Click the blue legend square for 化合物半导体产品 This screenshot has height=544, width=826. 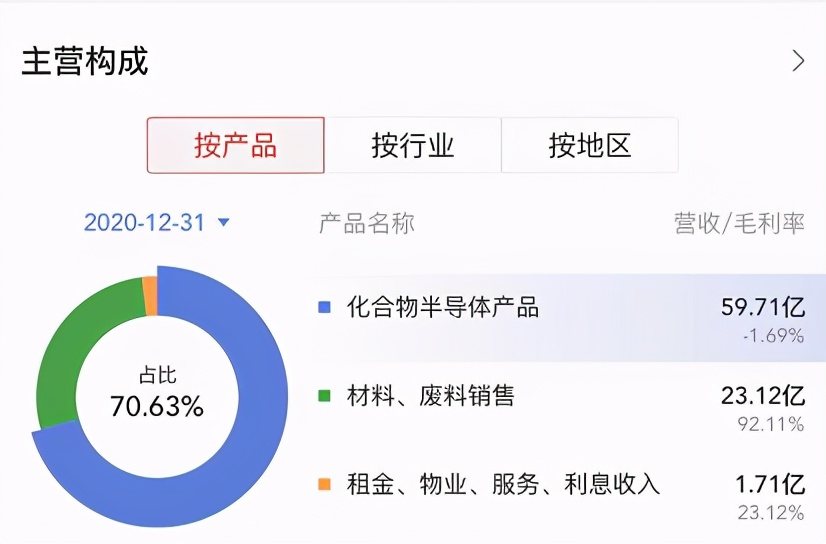pyautogui.click(x=324, y=307)
